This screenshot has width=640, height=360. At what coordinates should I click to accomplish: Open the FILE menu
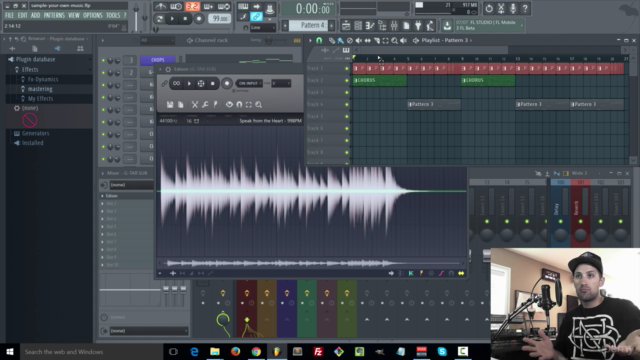(x=9, y=16)
